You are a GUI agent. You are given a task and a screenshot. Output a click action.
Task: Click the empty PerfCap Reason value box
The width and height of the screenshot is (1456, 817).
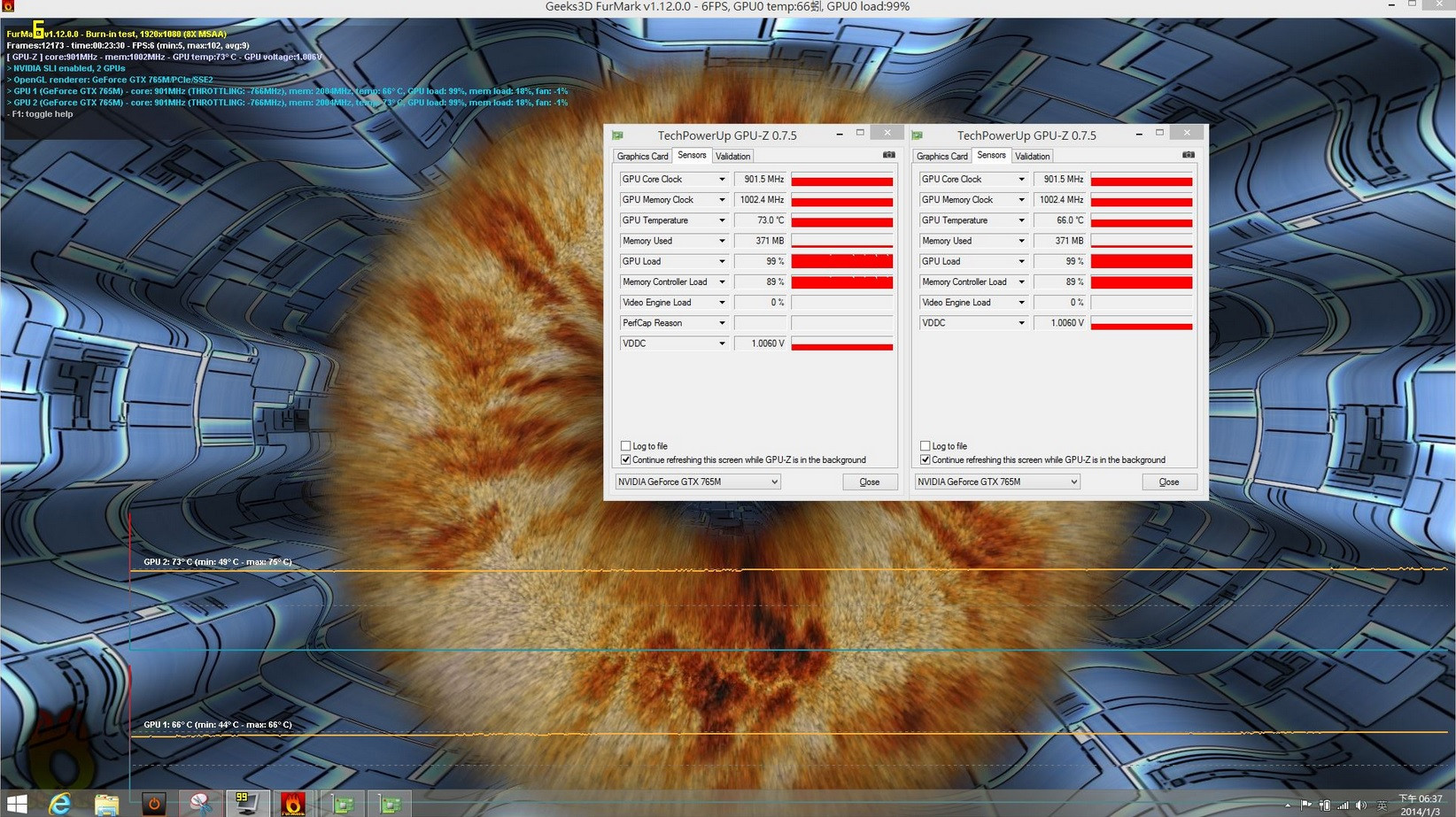(x=761, y=323)
